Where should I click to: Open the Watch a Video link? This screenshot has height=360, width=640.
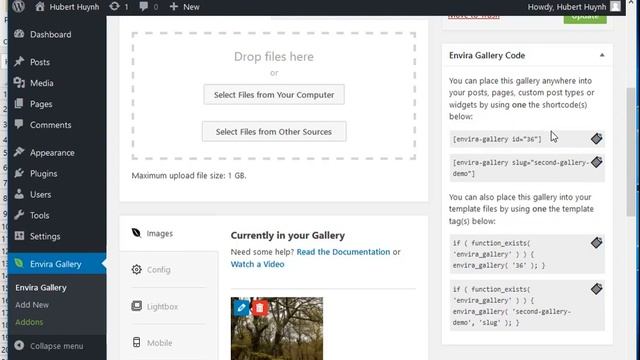point(258,264)
